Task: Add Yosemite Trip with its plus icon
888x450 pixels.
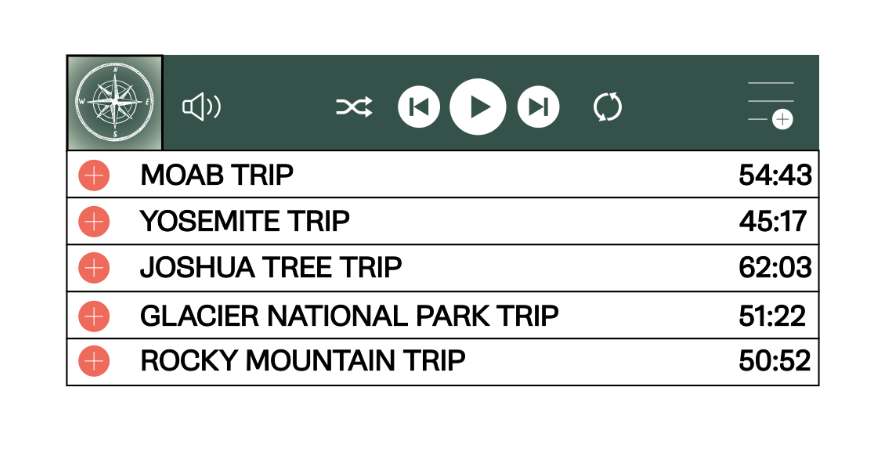Action: (94, 221)
